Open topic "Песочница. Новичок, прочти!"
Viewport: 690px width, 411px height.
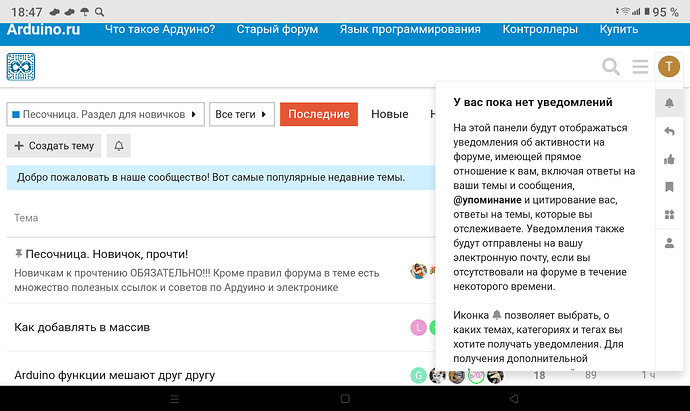coord(106,254)
